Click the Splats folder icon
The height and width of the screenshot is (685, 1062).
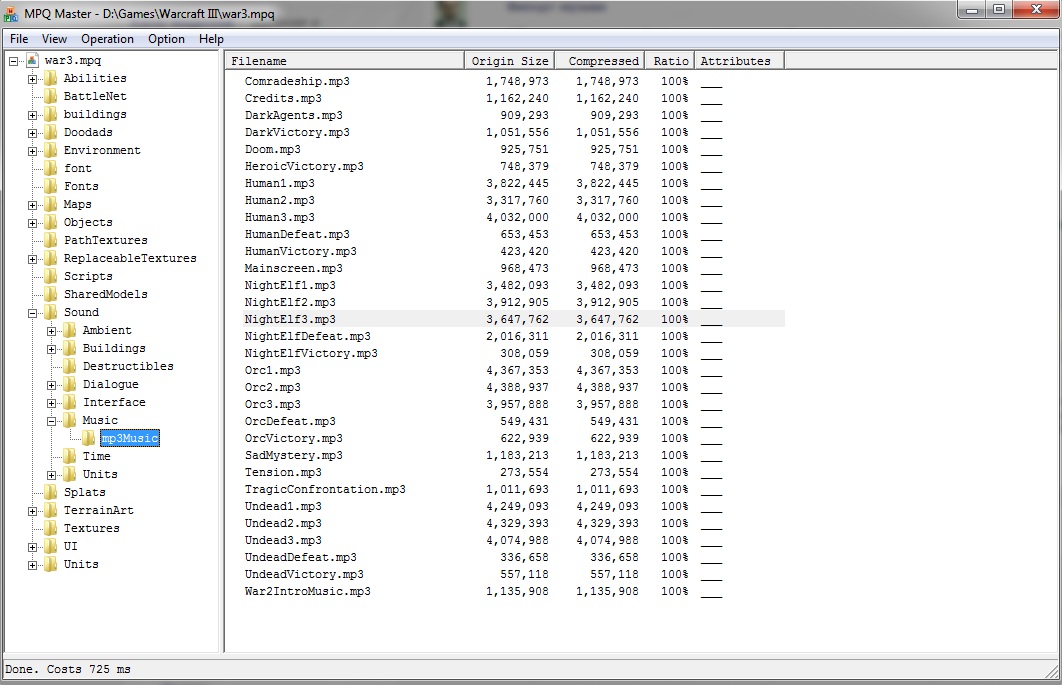(x=51, y=493)
